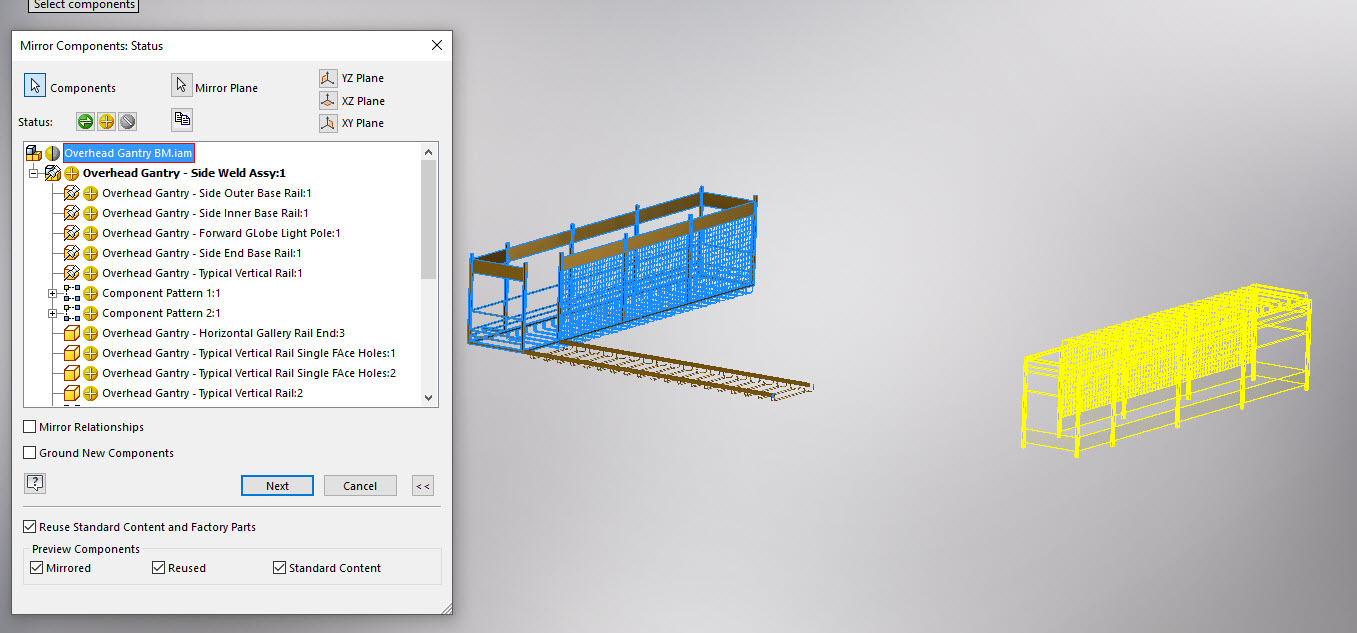This screenshot has height=633, width=1357.
Task: Click the copy components icon
Action: coord(181,119)
